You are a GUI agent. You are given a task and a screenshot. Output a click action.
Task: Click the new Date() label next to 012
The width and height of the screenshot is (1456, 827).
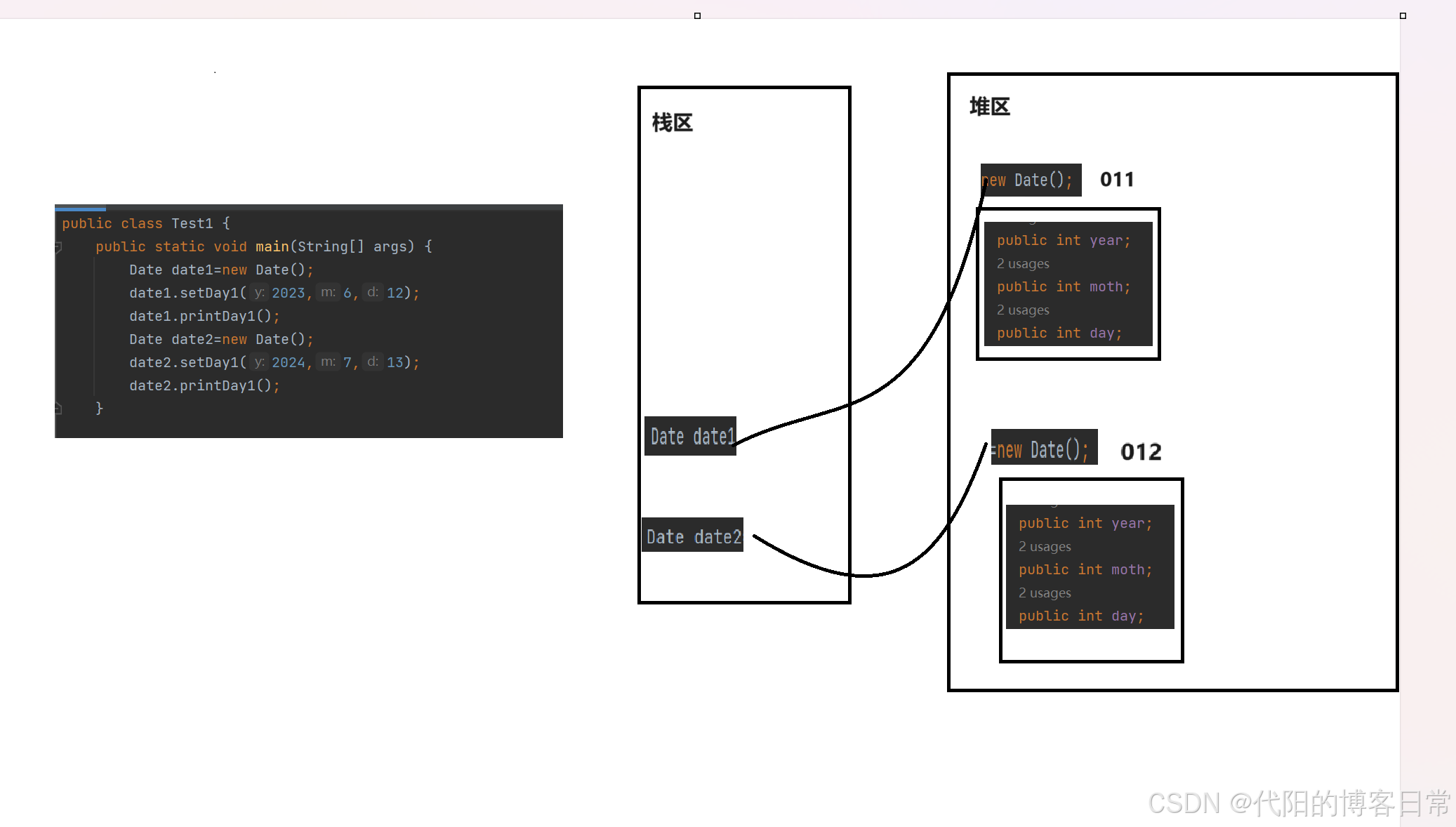[x=1044, y=448]
